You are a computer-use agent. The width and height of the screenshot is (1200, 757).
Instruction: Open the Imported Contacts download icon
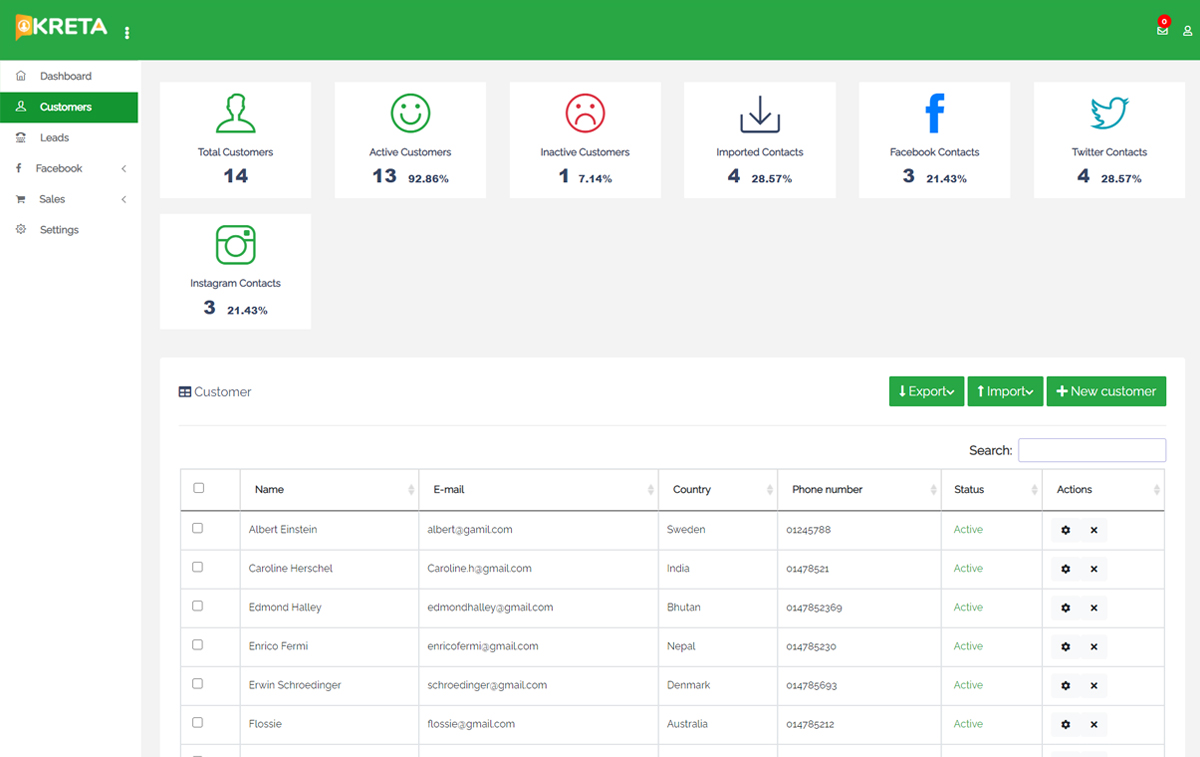tap(759, 114)
